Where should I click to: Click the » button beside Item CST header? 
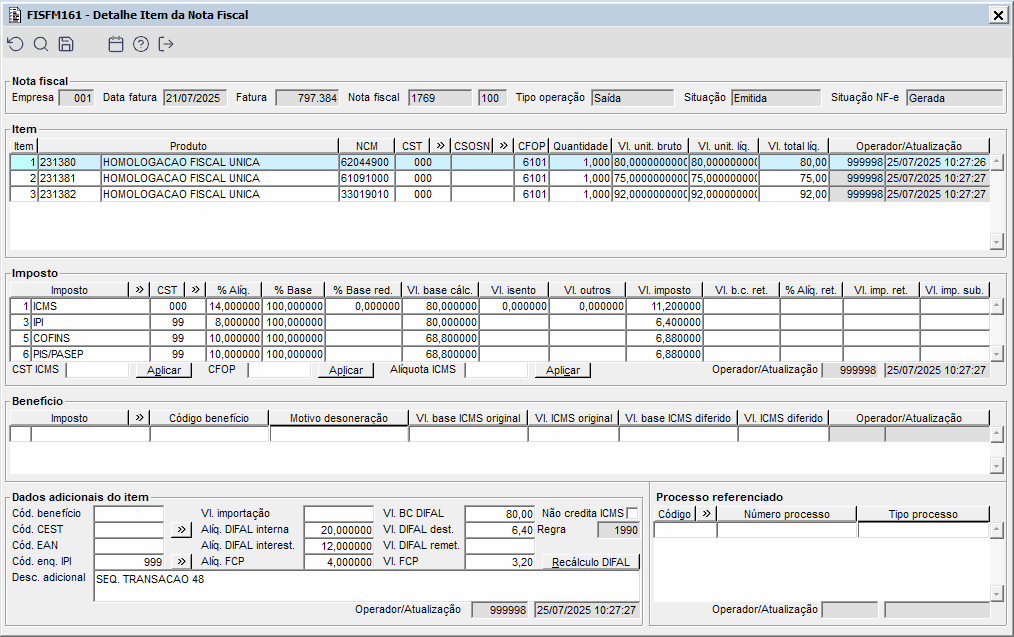tap(440, 146)
